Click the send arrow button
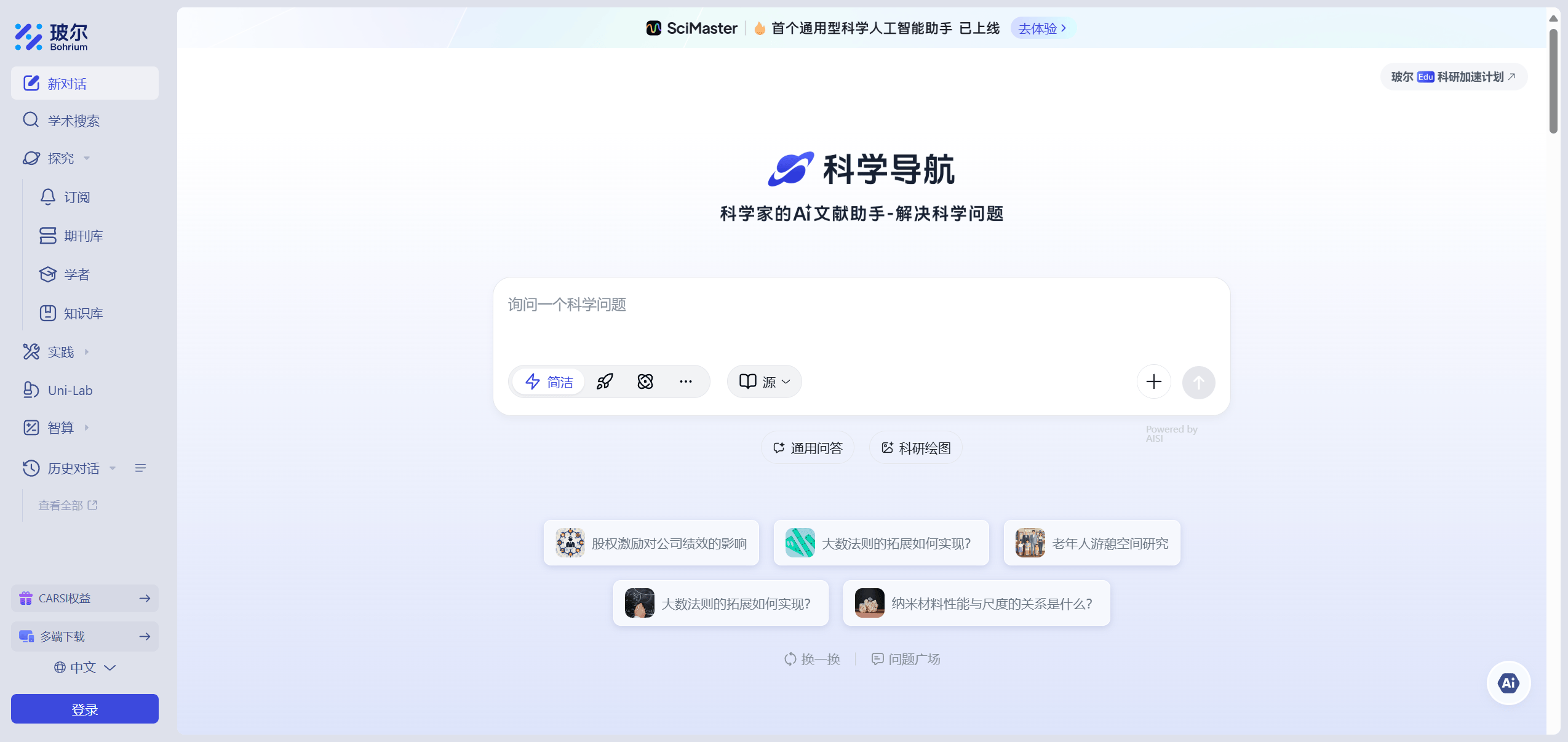The image size is (1568, 742). pyautogui.click(x=1198, y=381)
